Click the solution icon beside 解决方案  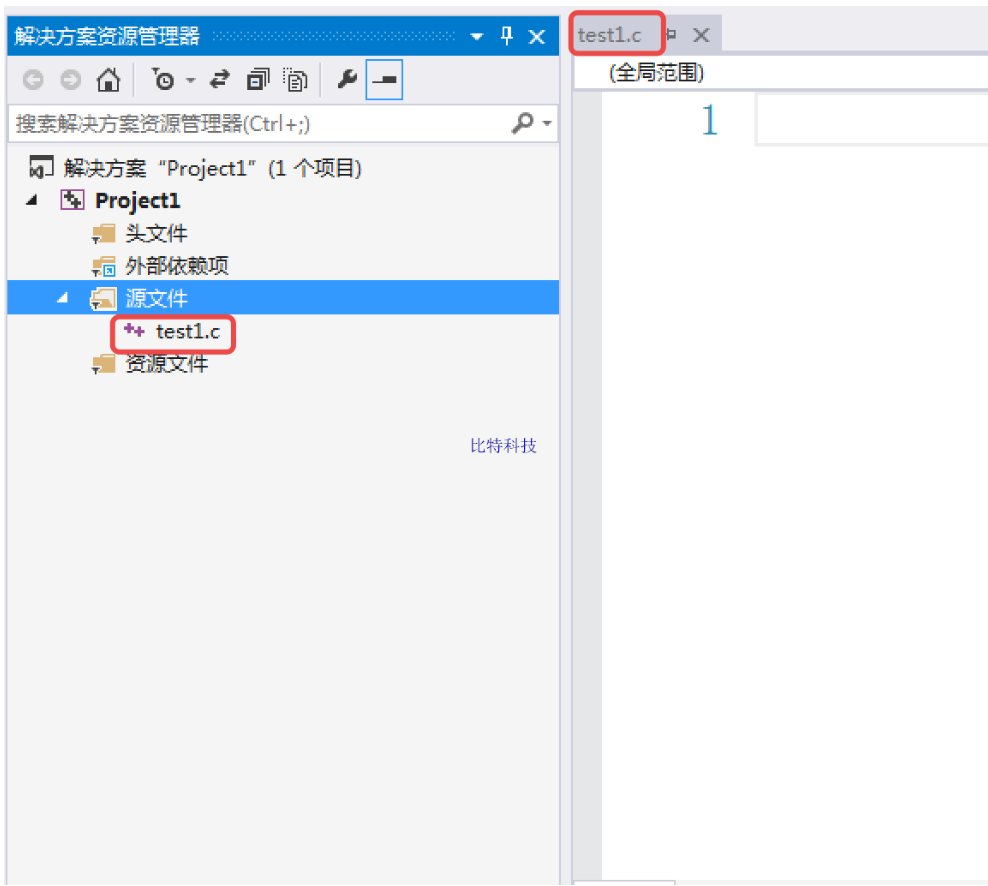[41, 168]
